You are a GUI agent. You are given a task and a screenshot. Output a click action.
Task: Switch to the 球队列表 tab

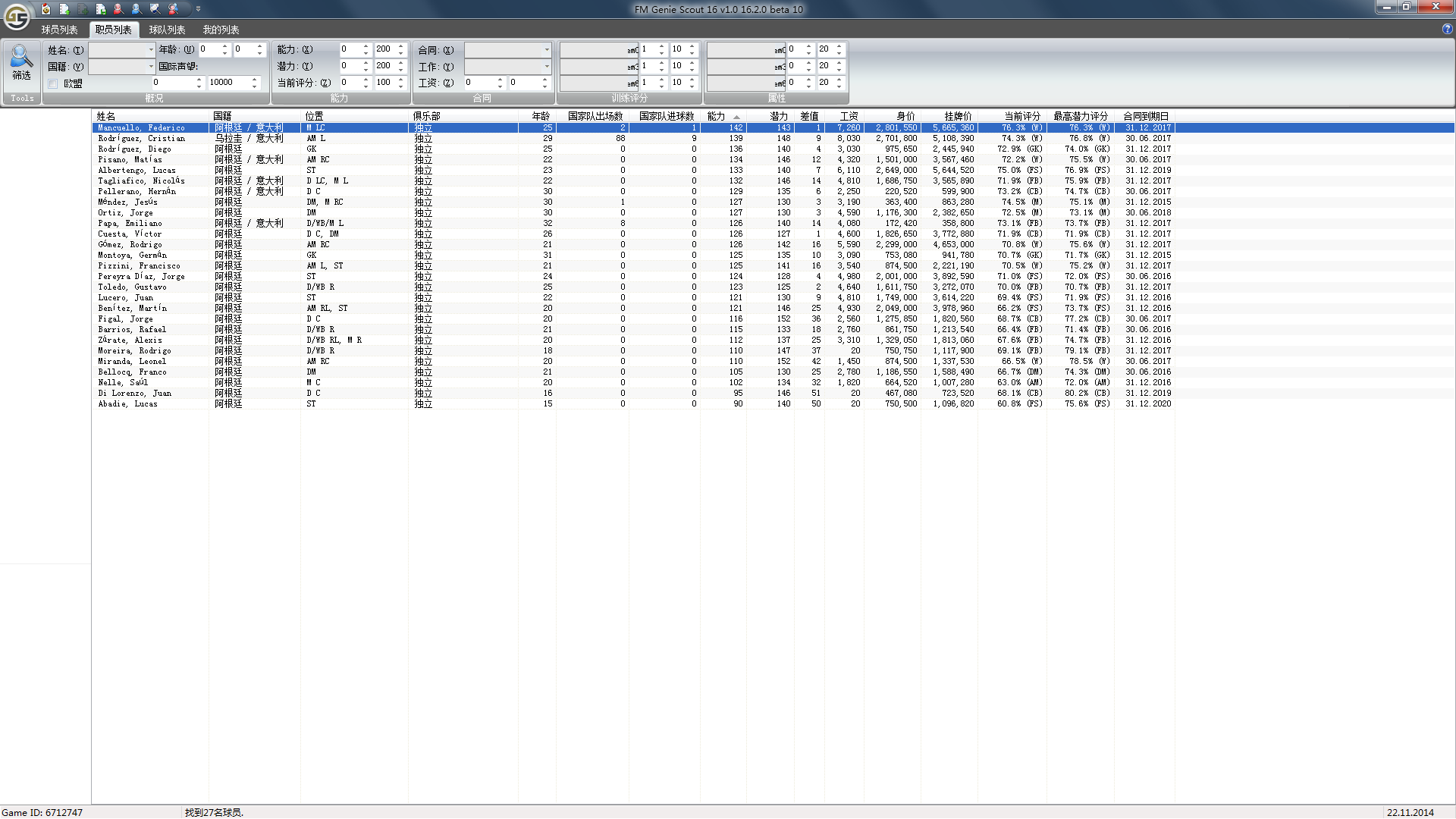point(167,30)
